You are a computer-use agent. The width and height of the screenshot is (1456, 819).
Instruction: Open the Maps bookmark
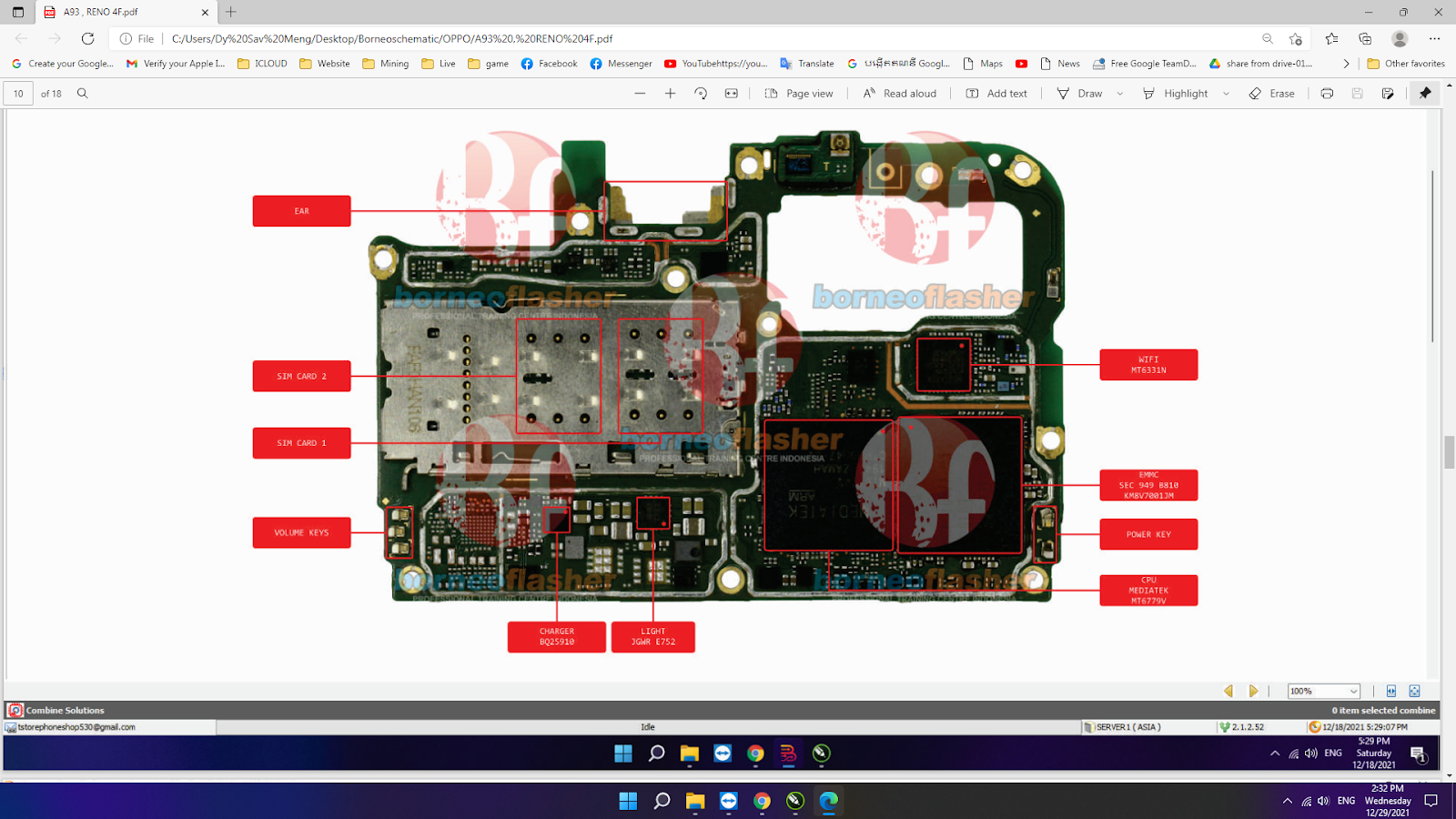(x=983, y=64)
